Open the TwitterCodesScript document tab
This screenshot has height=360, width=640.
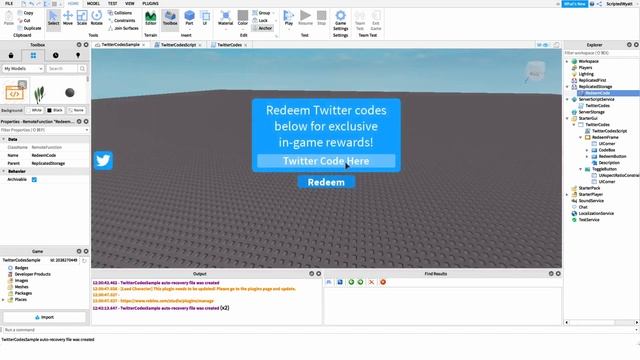(x=178, y=45)
